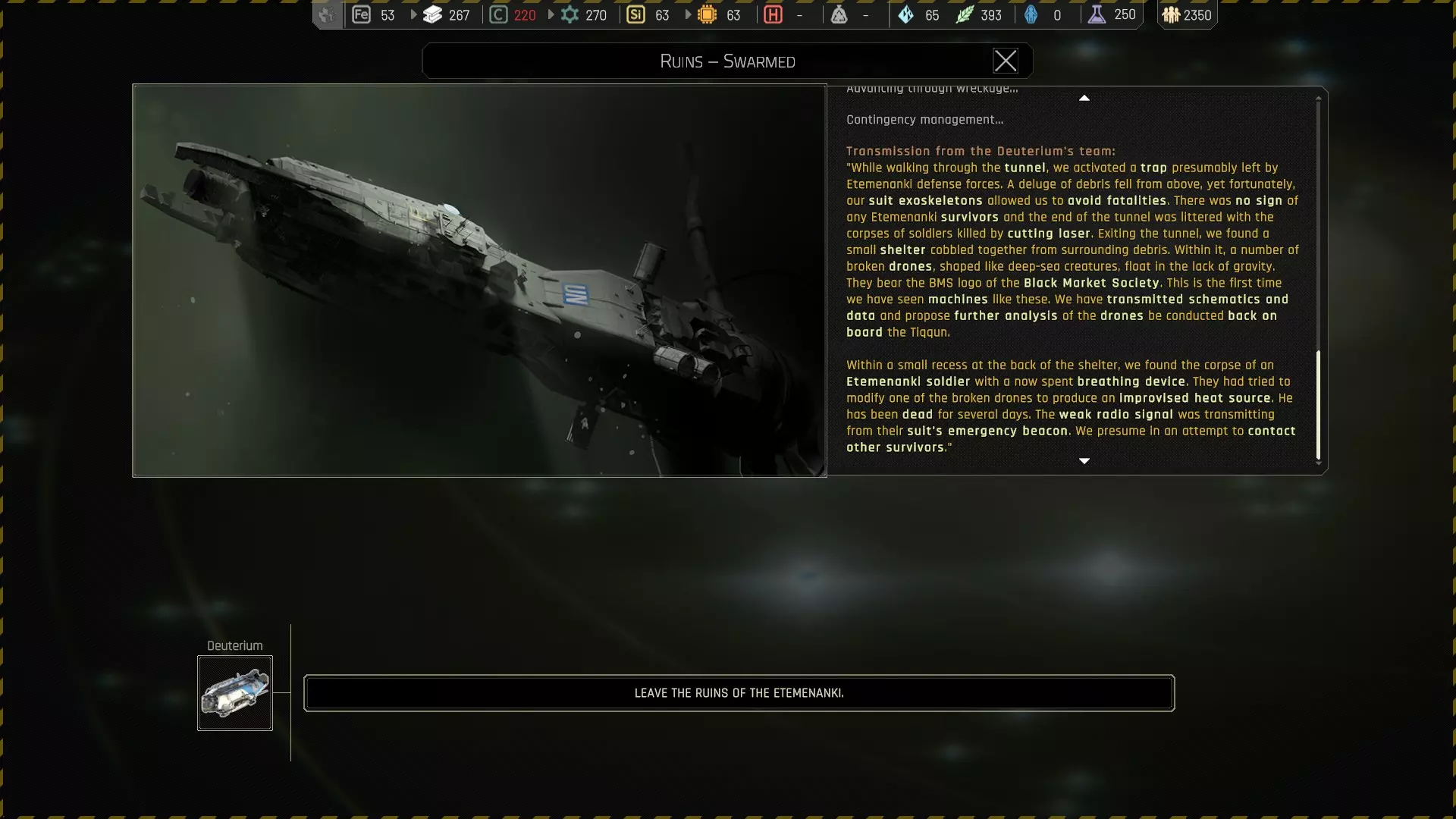Click the green food leaf icon
Viewport: 1456px width, 819px height.
[x=964, y=14]
